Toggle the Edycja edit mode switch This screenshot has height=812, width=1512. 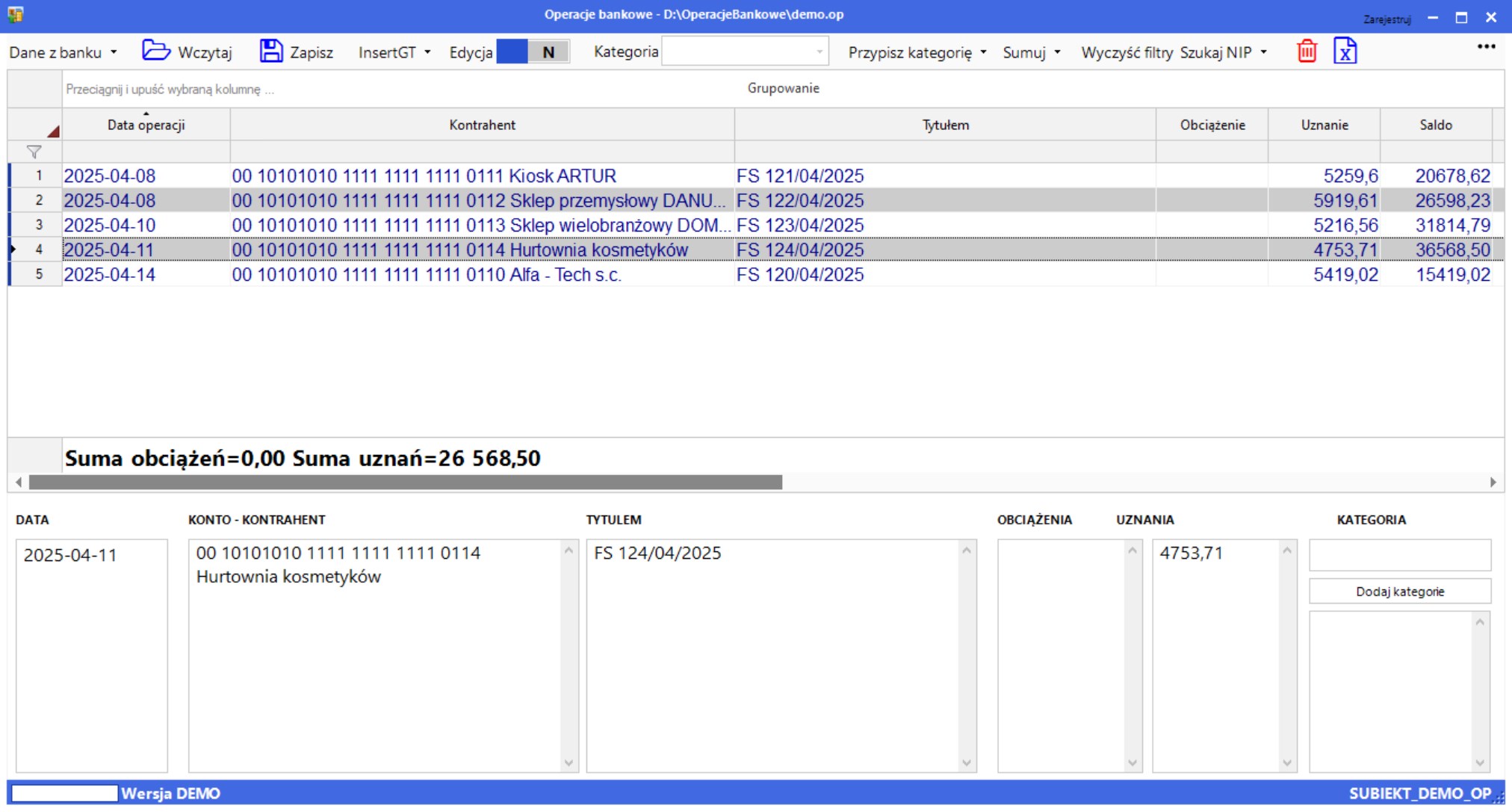tap(532, 52)
